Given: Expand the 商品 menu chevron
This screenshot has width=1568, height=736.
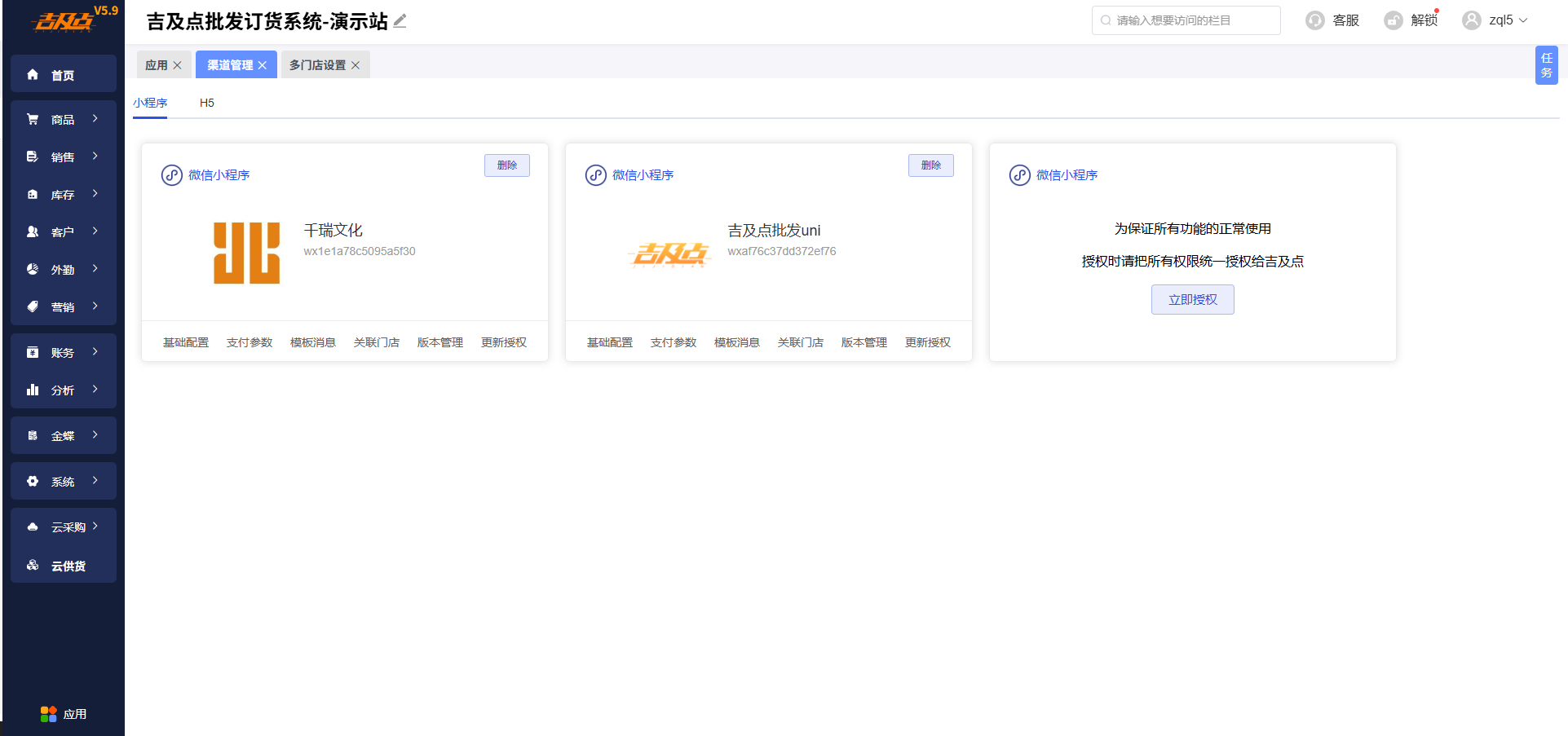Looking at the screenshot, I should click(95, 119).
